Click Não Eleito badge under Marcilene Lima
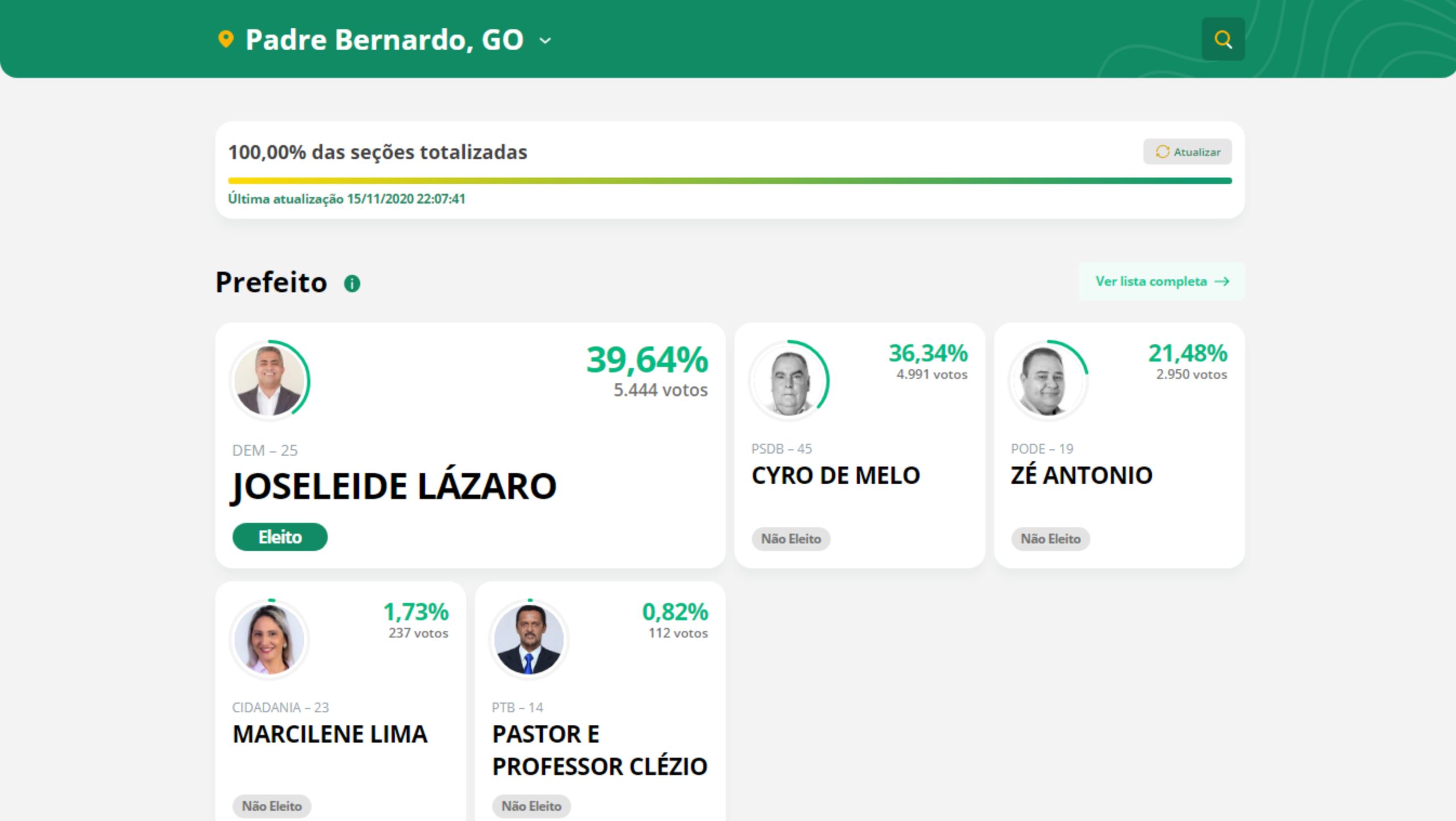Image resolution: width=1456 pixels, height=821 pixels. click(x=272, y=806)
